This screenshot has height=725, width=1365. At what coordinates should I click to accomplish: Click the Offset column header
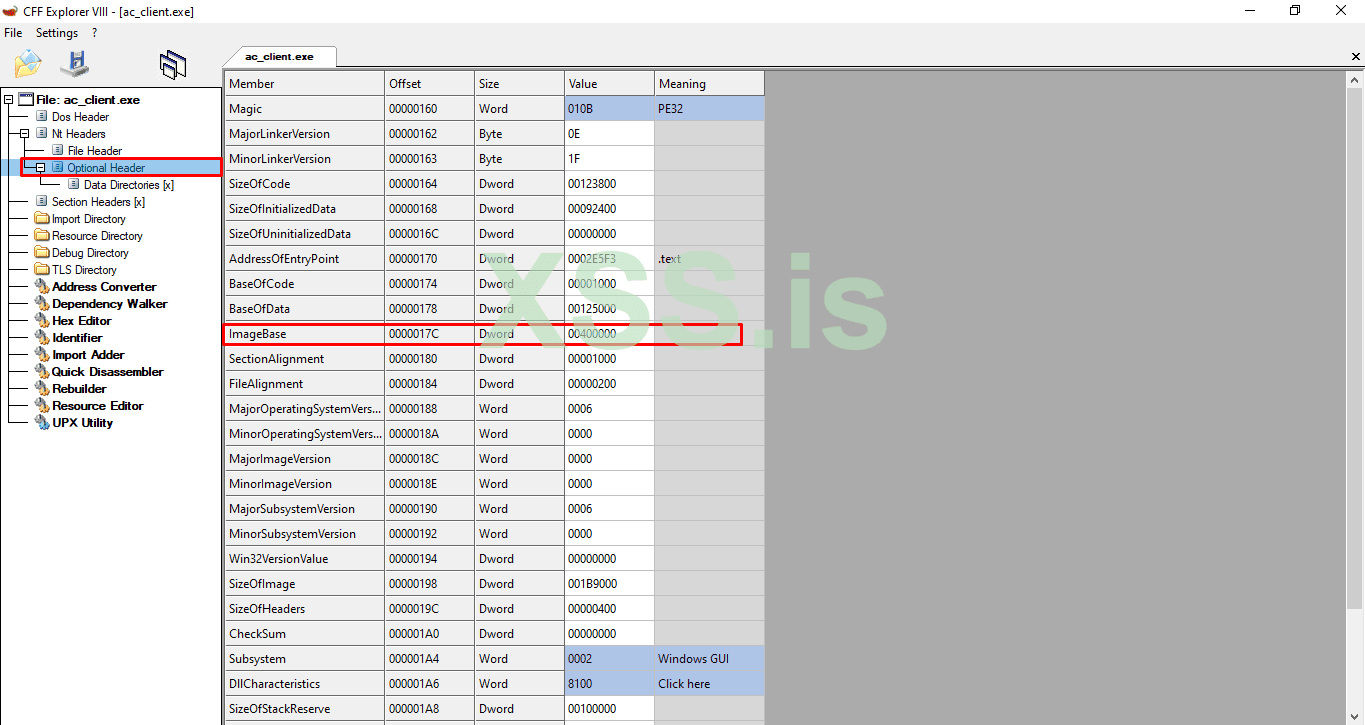click(430, 84)
